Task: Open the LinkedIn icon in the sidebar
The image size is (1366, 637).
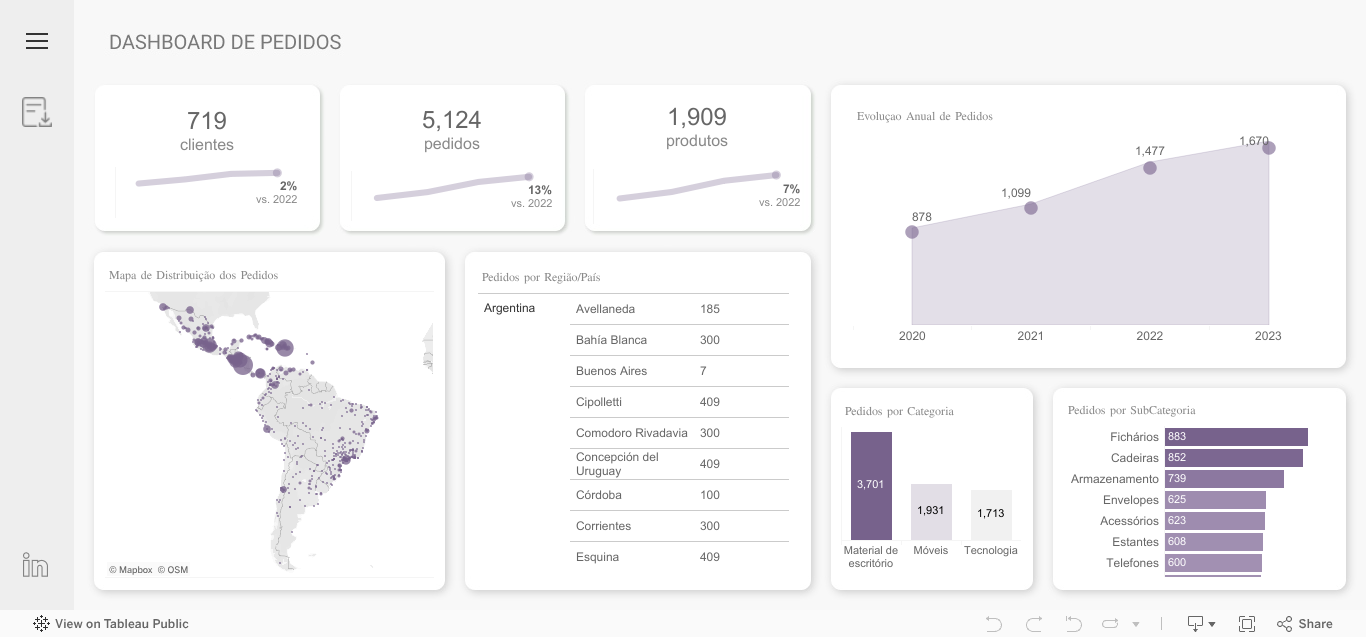Action: tap(35, 564)
